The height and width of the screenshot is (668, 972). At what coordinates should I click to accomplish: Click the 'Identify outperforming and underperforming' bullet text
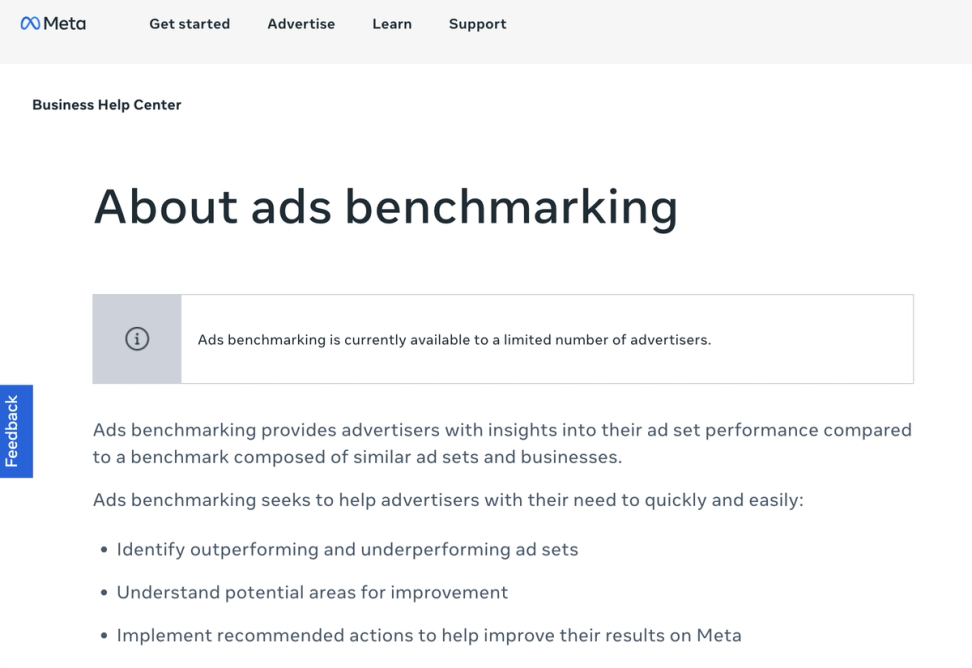pos(347,549)
